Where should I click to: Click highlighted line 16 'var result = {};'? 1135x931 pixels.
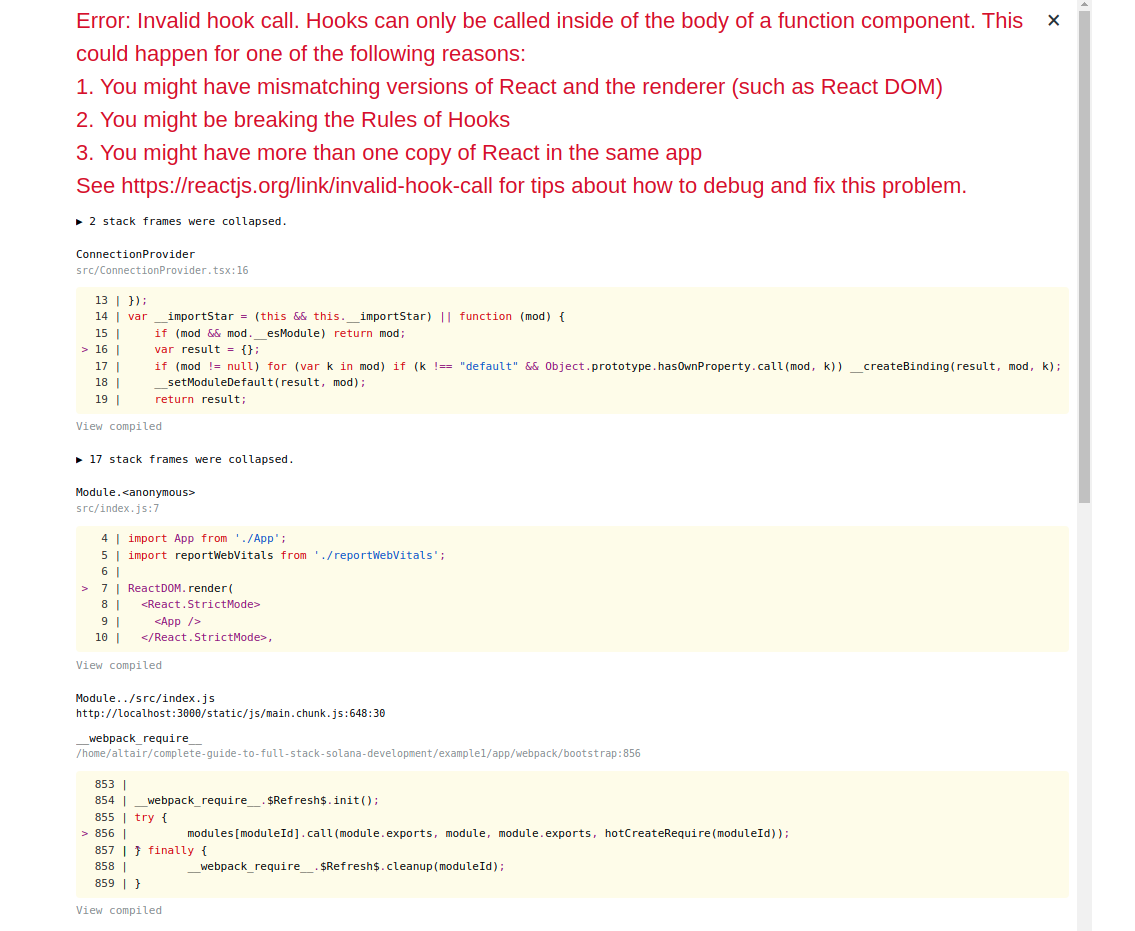[x=206, y=350]
